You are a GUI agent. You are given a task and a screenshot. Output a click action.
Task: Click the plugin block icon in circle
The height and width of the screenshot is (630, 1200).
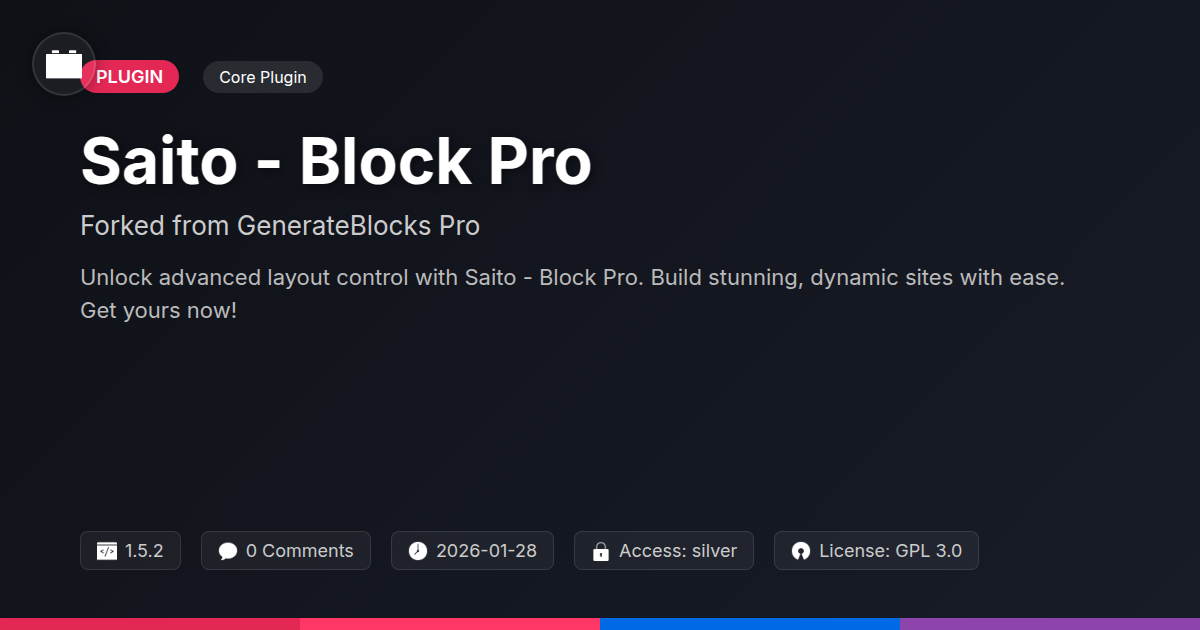coord(64,65)
